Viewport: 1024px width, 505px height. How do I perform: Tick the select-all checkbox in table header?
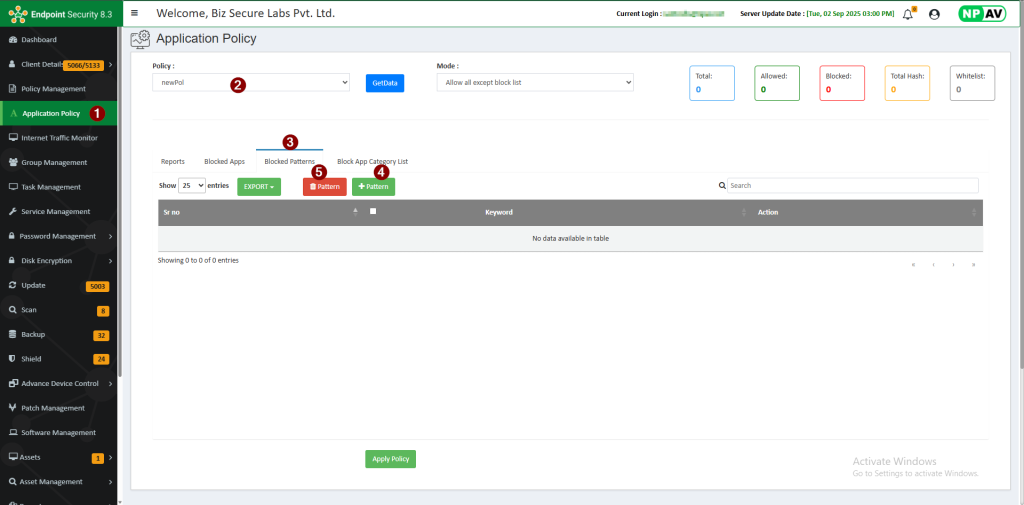click(373, 211)
